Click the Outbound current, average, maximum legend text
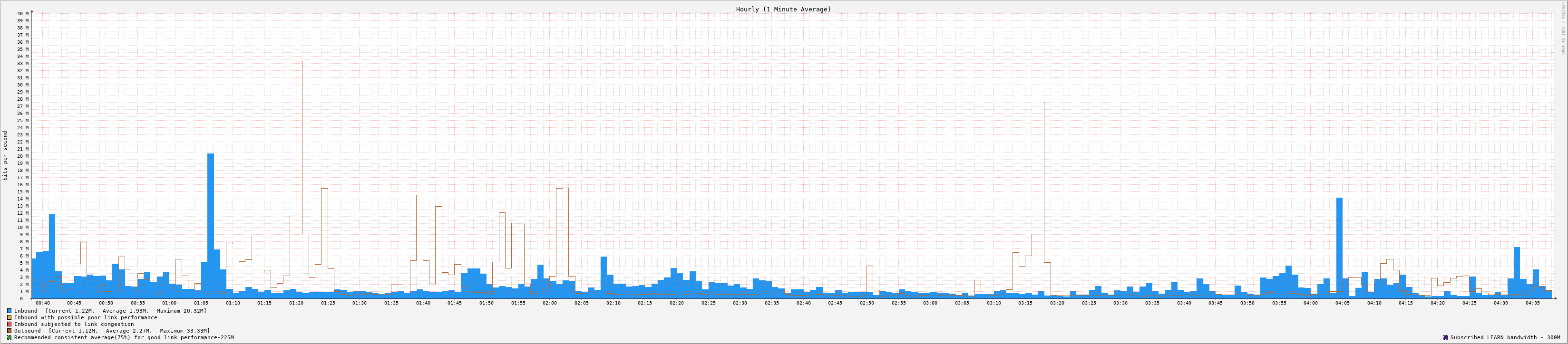Screen dimensions: 1568x344 (111, 331)
